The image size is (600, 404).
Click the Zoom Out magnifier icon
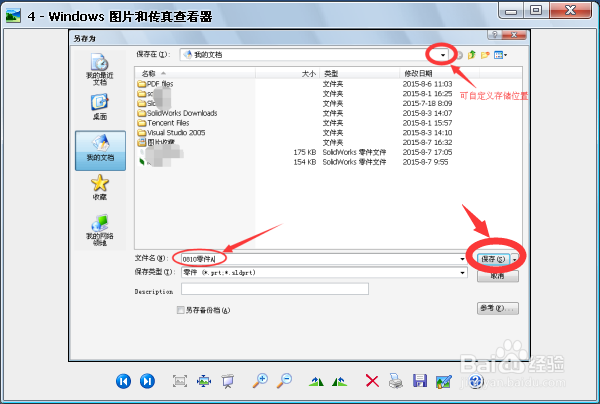(x=285, y=381)
